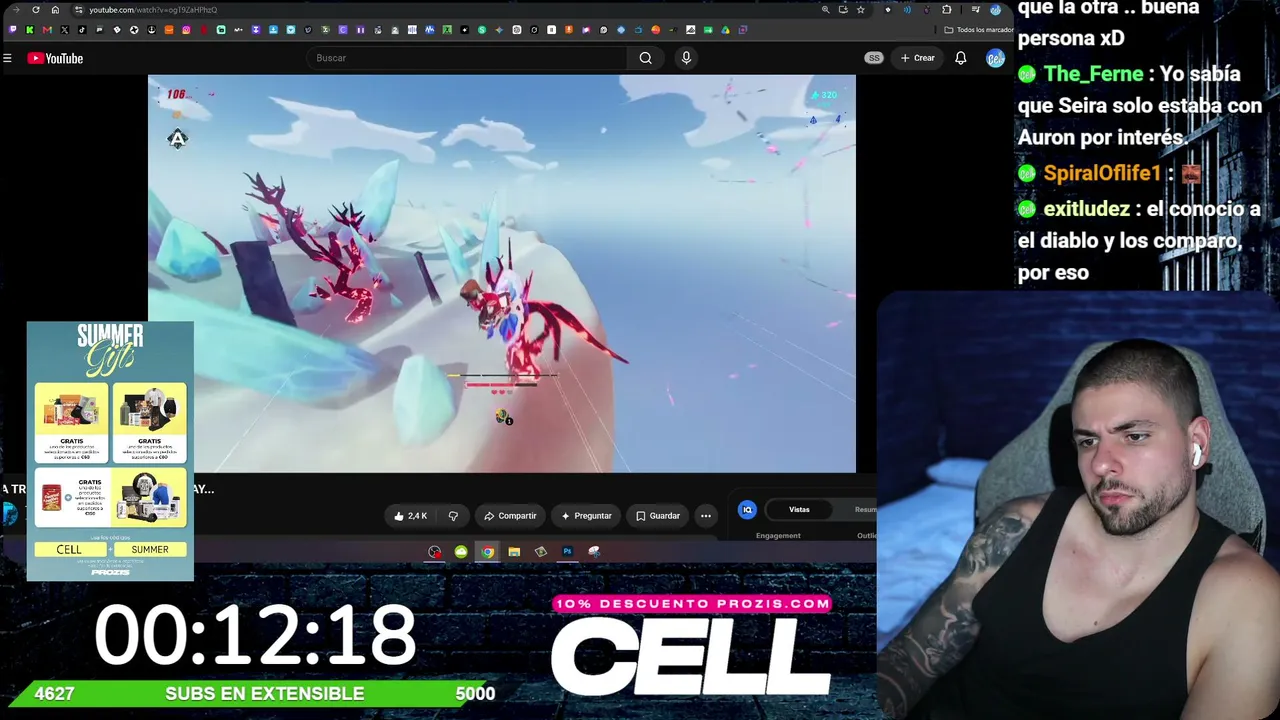Image resolution: width=1280 pixels, height=720 pixels.
Task: Click the exitludez chat username
Action: (1086, 209)
